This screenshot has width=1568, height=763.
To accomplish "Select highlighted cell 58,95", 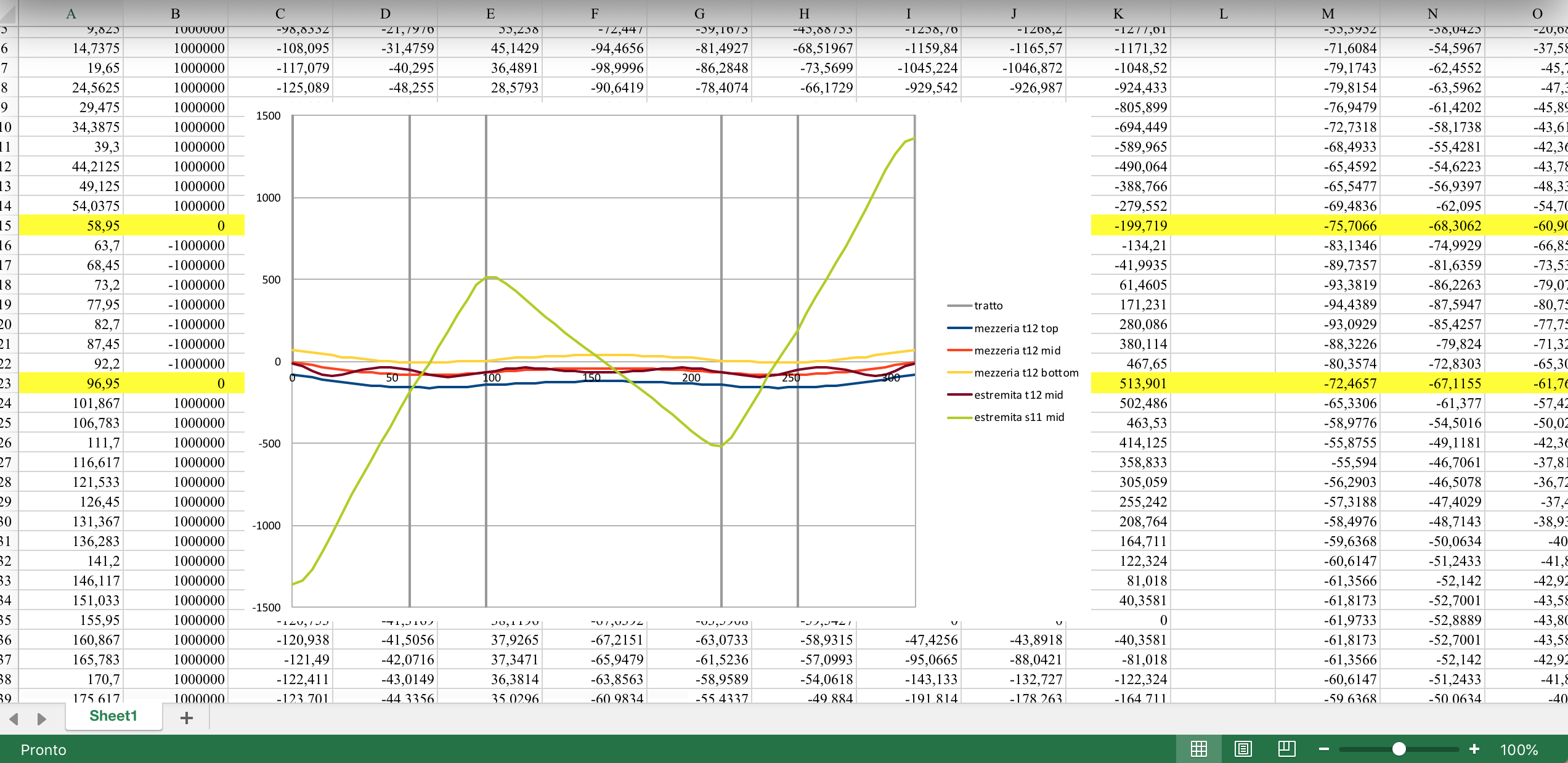I will tap(71, 225).
